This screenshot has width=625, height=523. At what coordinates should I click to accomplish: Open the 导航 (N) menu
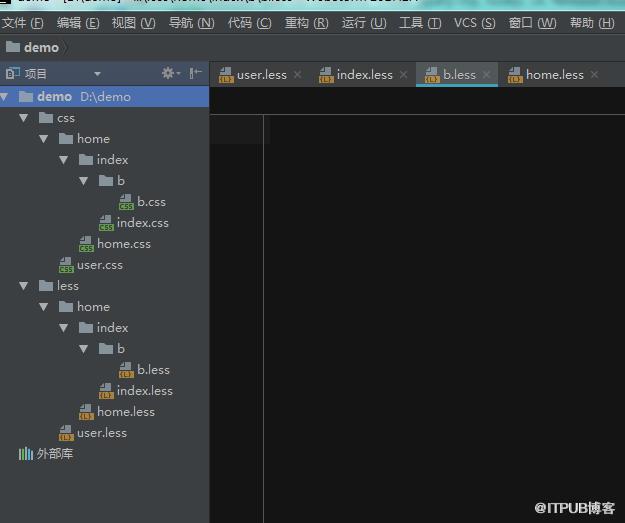[191, 23]
